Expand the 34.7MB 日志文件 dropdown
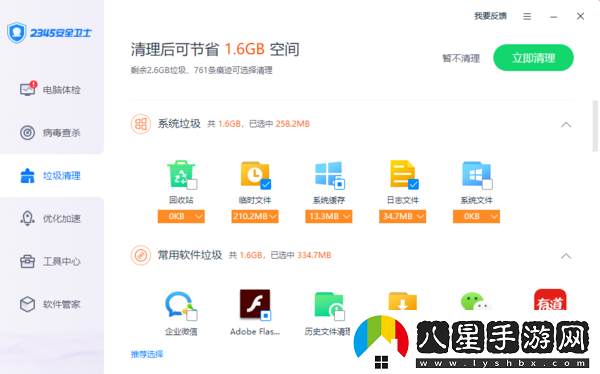The height and width of the screenshot is (374, 600). pyautogui.click(x=402, y=216)
